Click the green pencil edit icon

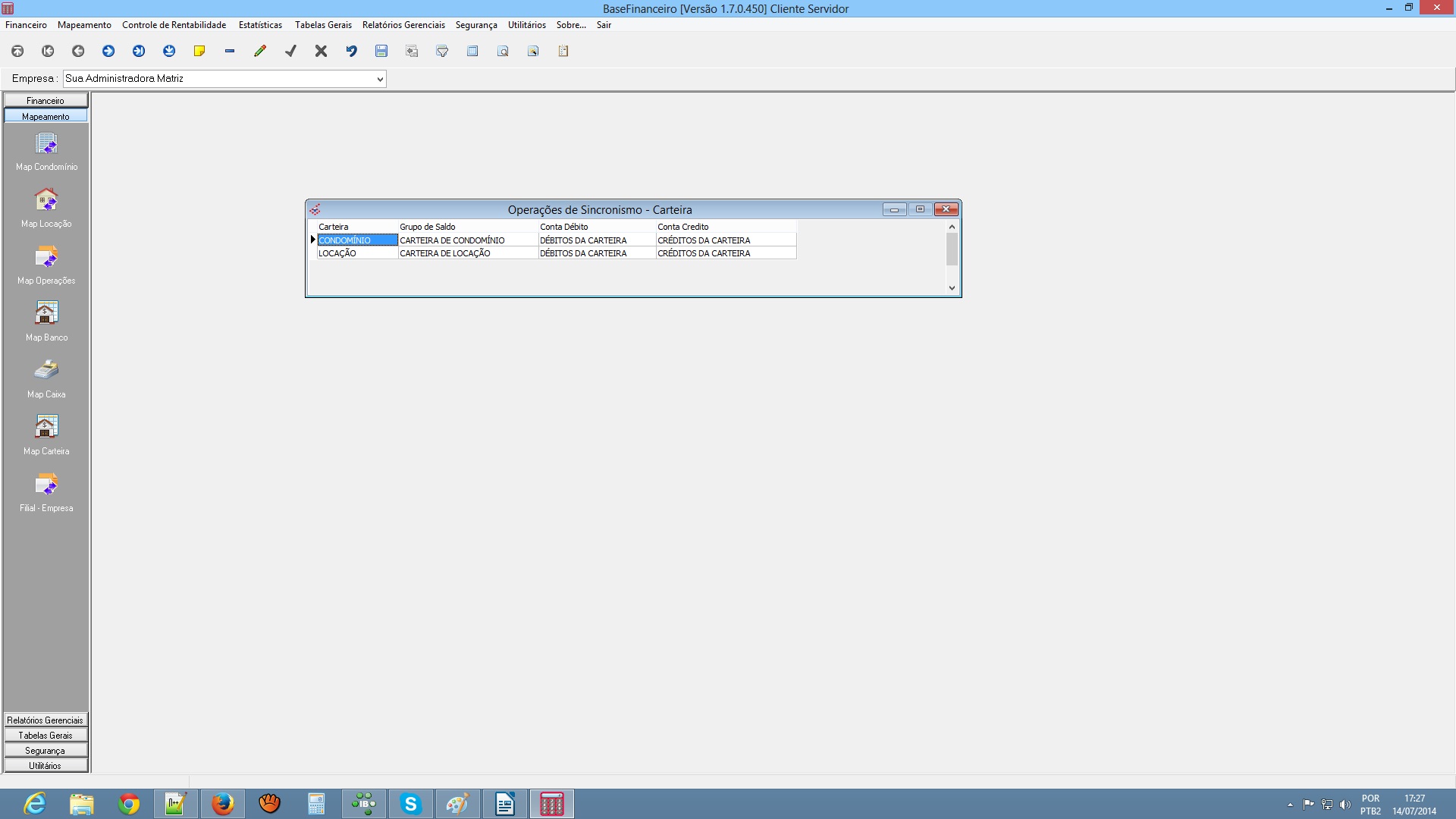pyautogui.click(x=260, y=51)
